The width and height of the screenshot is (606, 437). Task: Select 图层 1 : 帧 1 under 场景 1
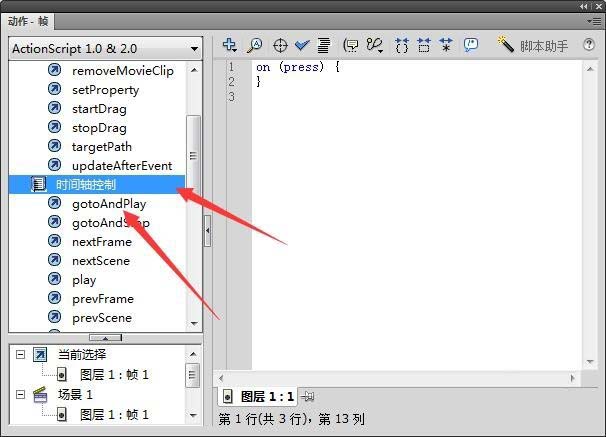point(114,415)
